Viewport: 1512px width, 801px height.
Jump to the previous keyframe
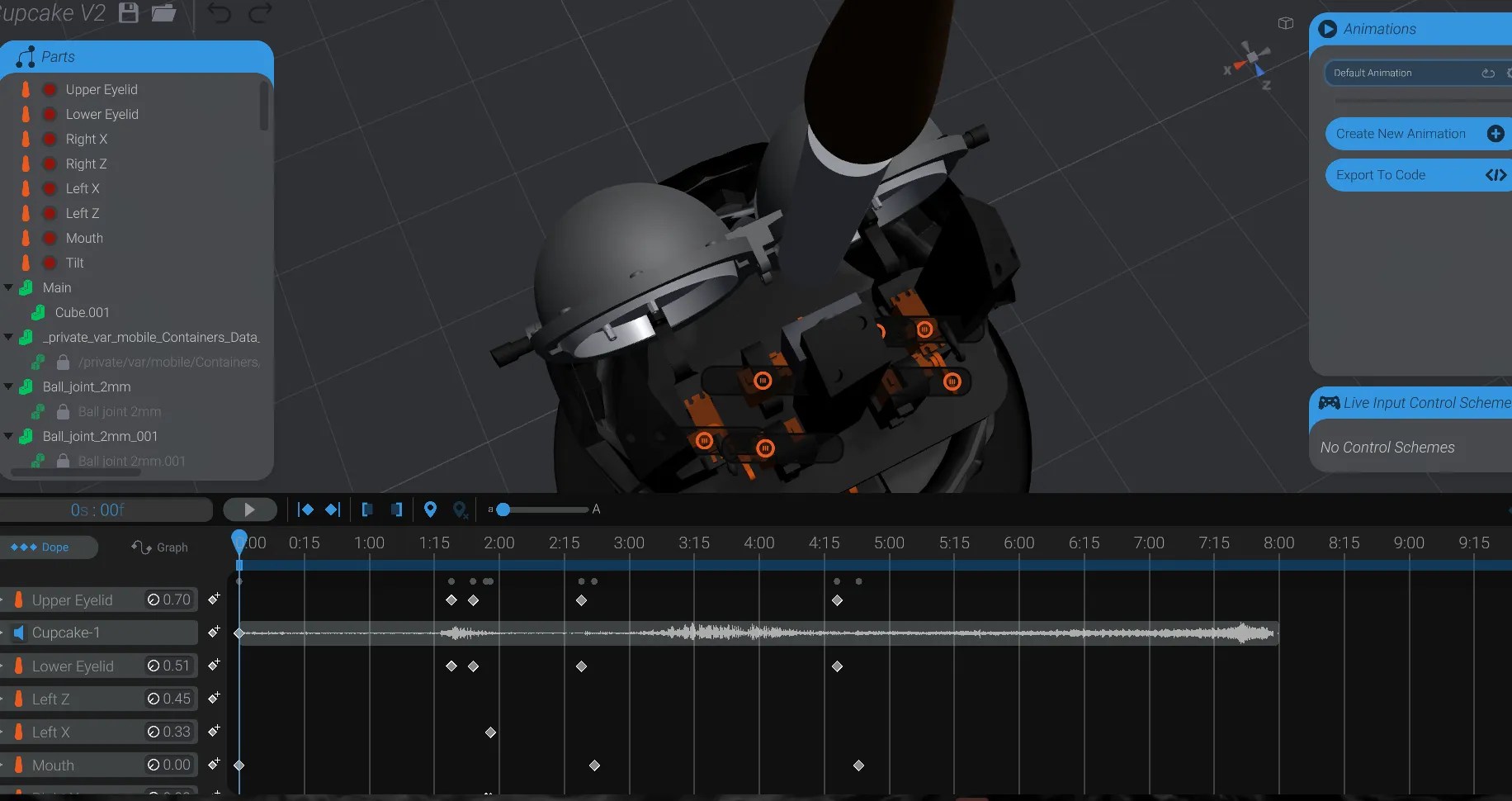305,510
